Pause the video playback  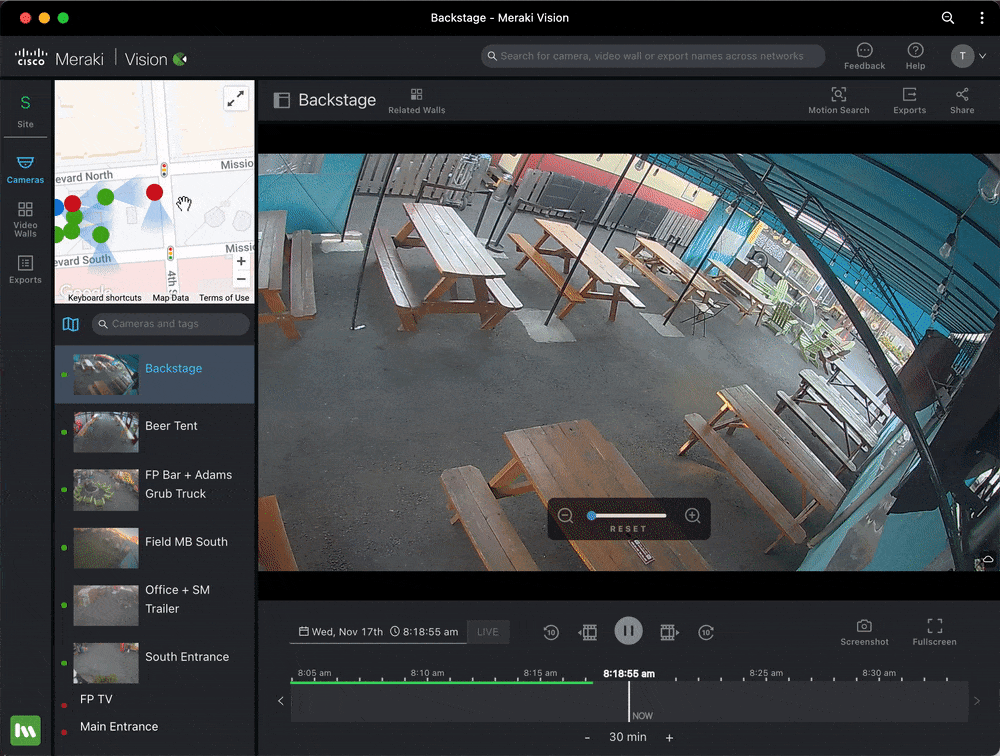tap(628, 630)
